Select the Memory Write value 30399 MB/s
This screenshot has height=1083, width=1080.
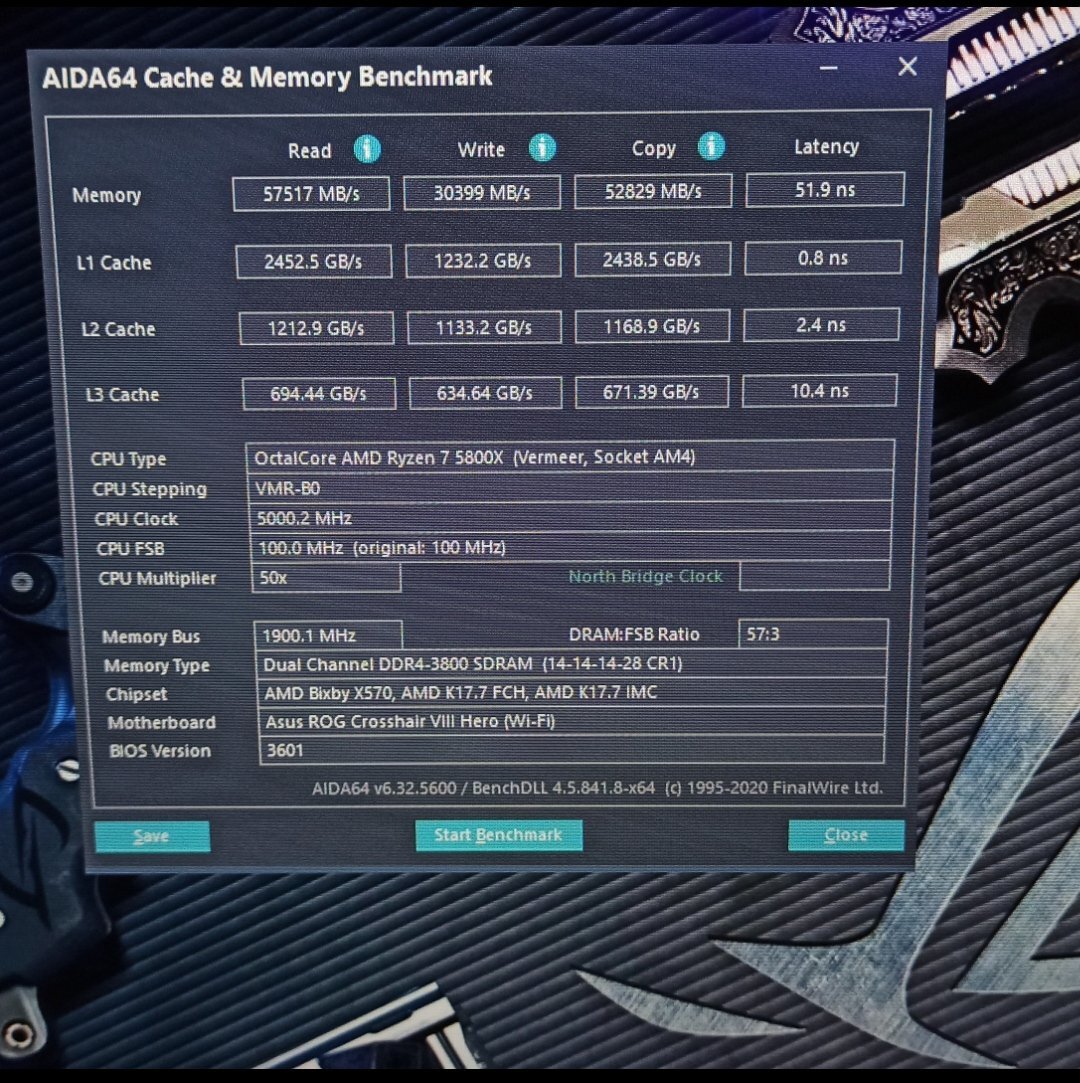[x=482, y=193]
